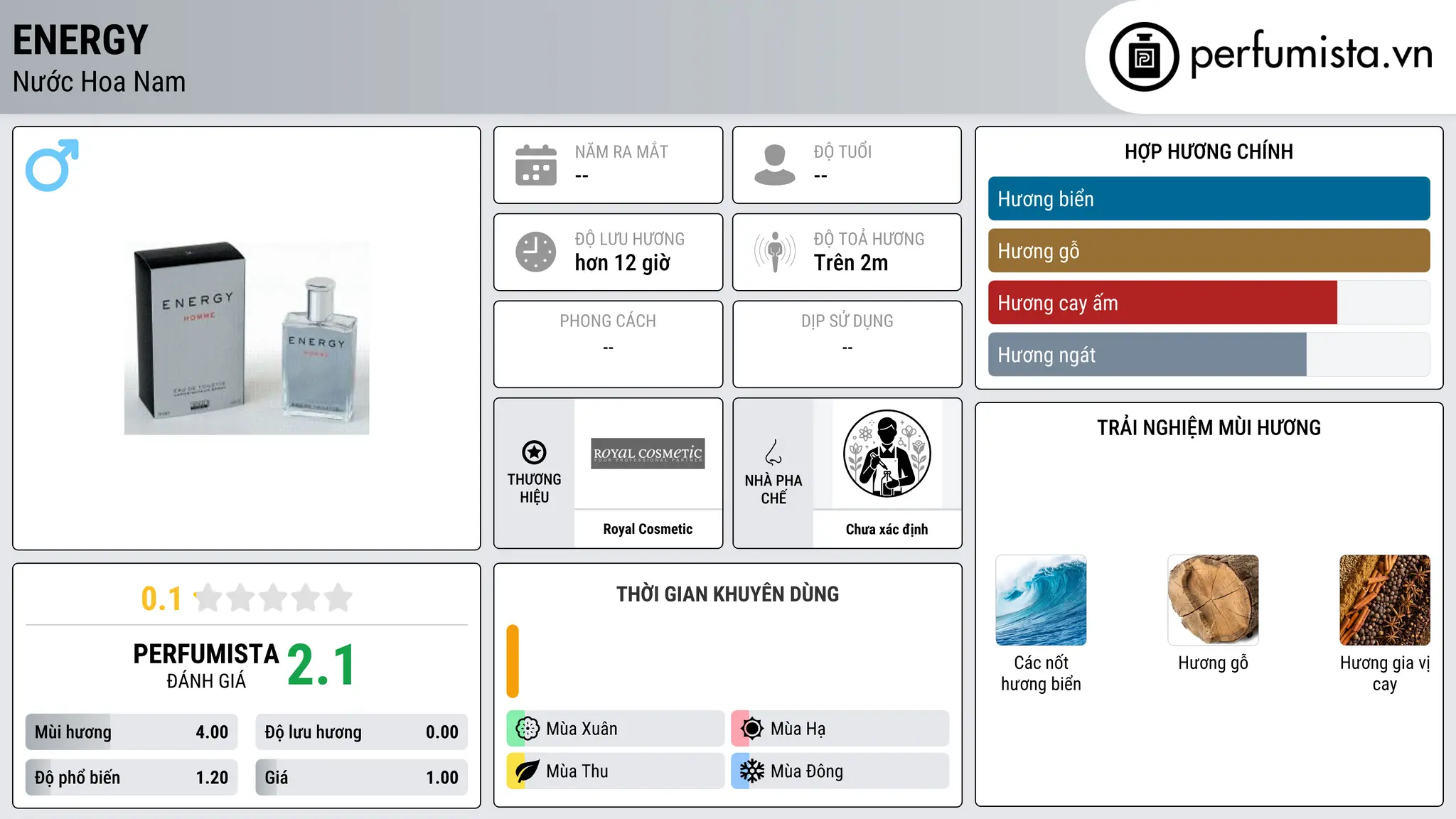Viewport: 1456px width, 819px height.
Task: Click the Các nốt hương biển caption
Action: 1041,673
